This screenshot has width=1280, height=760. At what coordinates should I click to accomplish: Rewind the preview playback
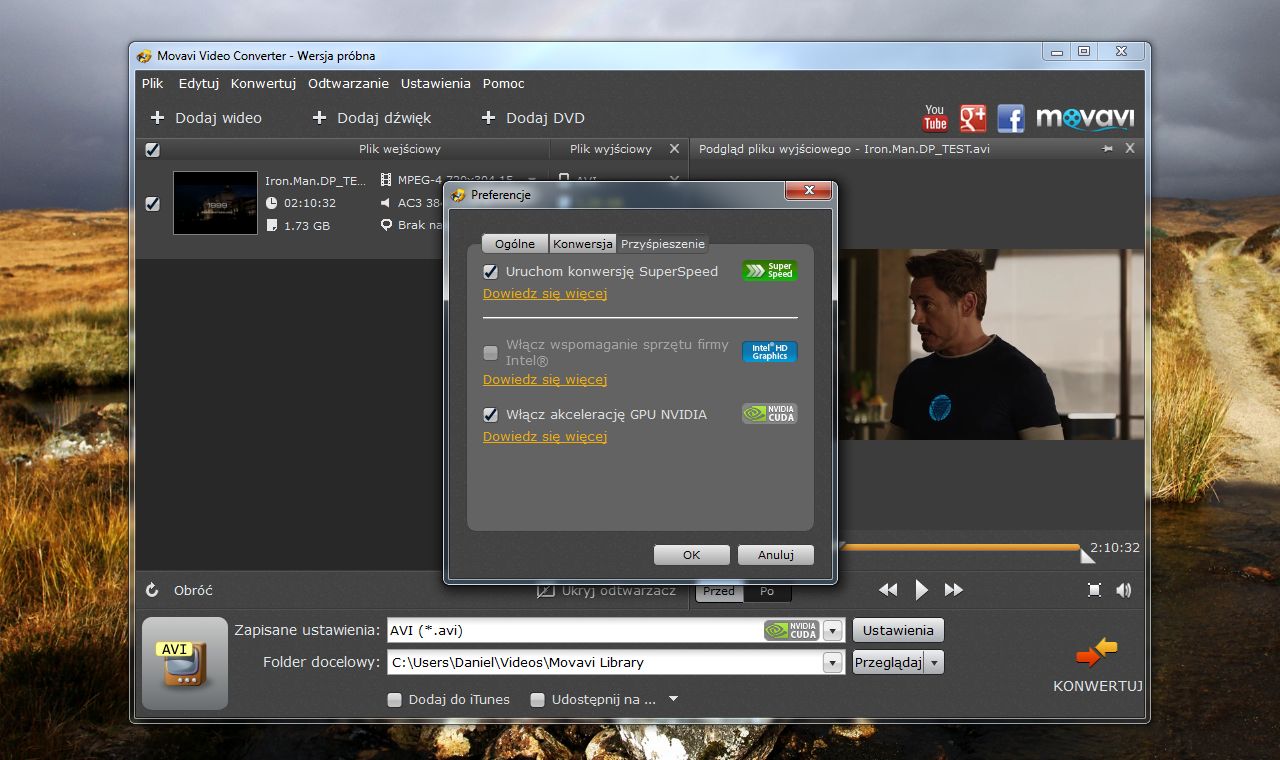click(x=888, y=590)
